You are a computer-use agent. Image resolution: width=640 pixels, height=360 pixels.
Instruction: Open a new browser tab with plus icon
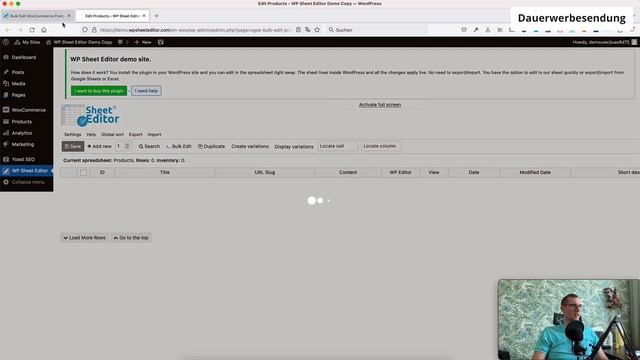(156, 16)
